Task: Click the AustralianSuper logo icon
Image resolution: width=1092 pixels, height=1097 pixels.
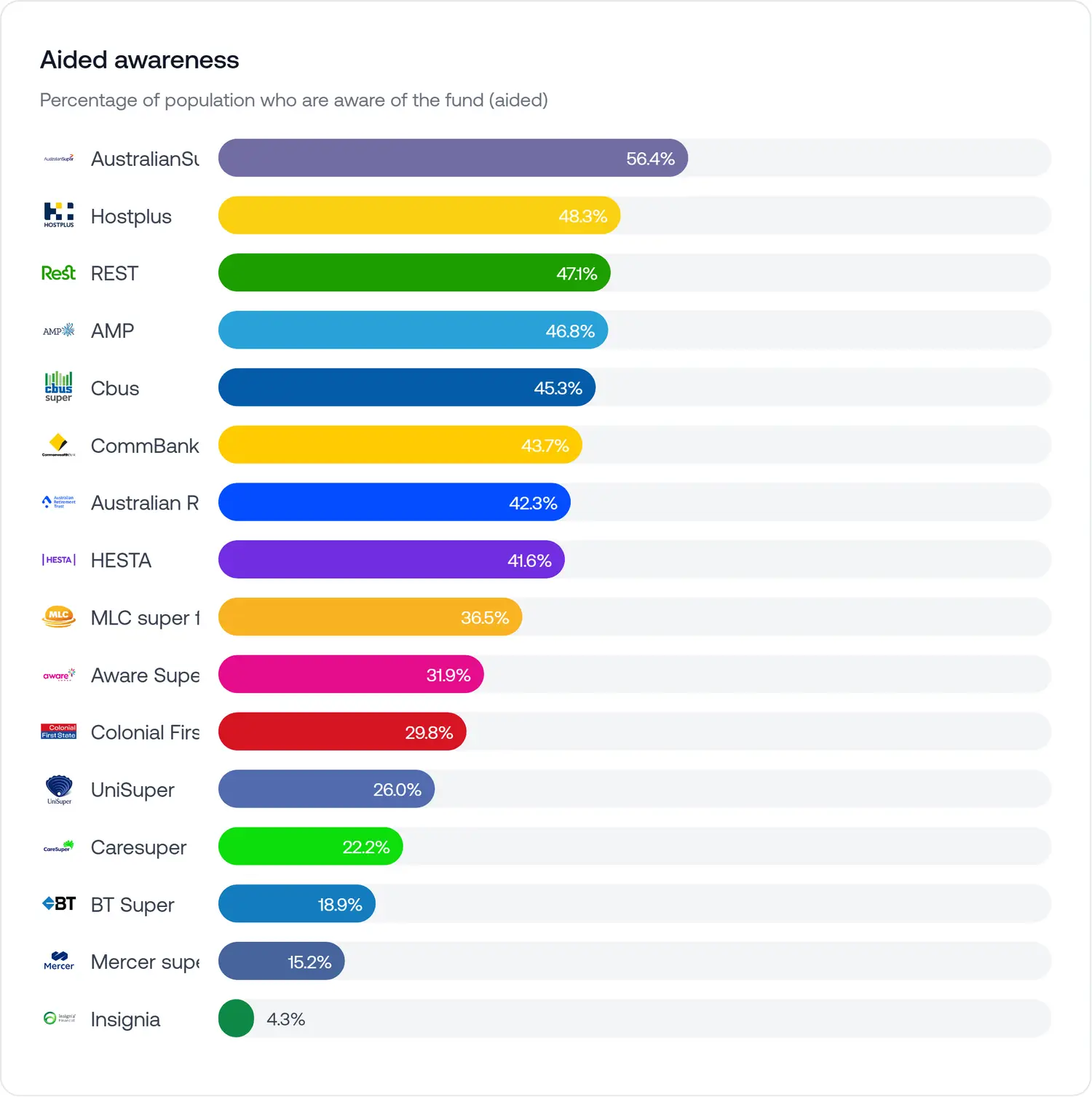Action: pos(58,159)
